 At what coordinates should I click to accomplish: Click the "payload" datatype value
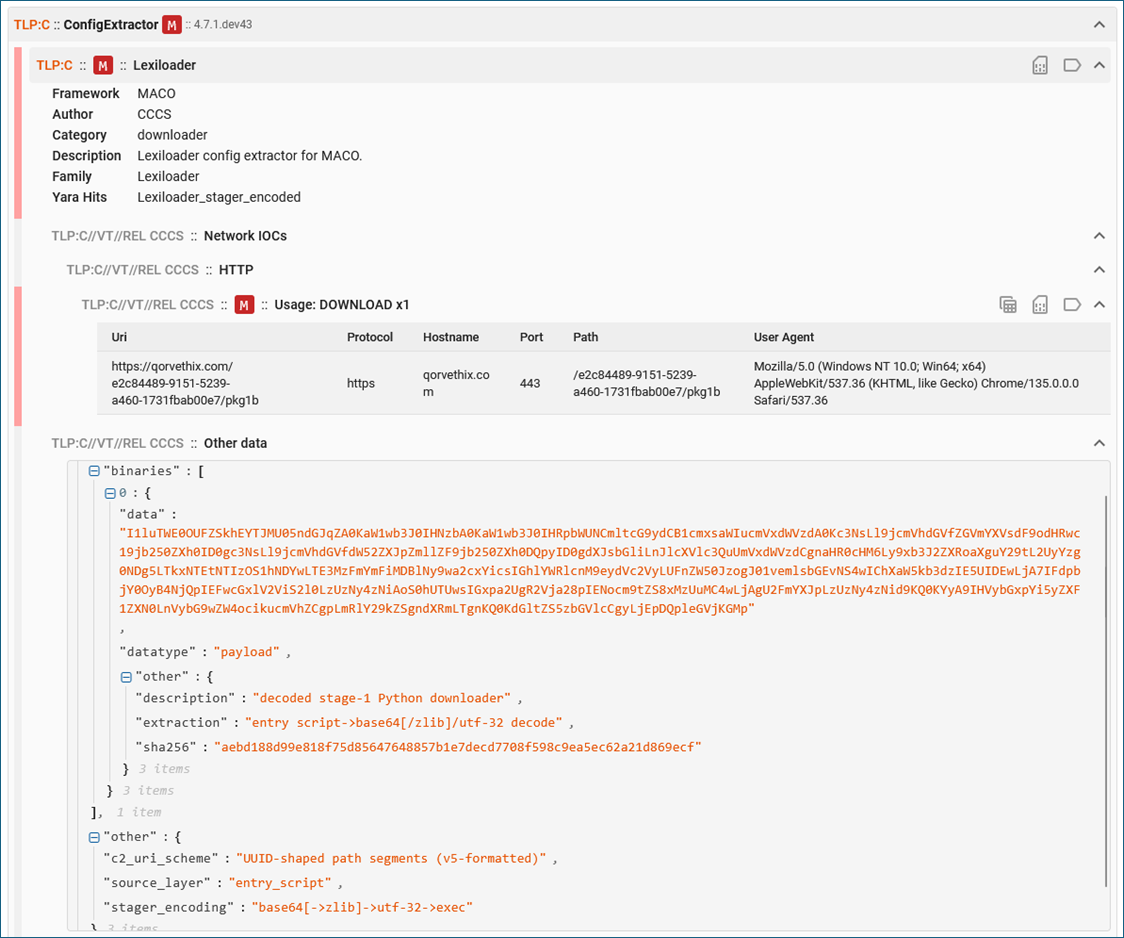pyautogui.click(x=247, y=652)
